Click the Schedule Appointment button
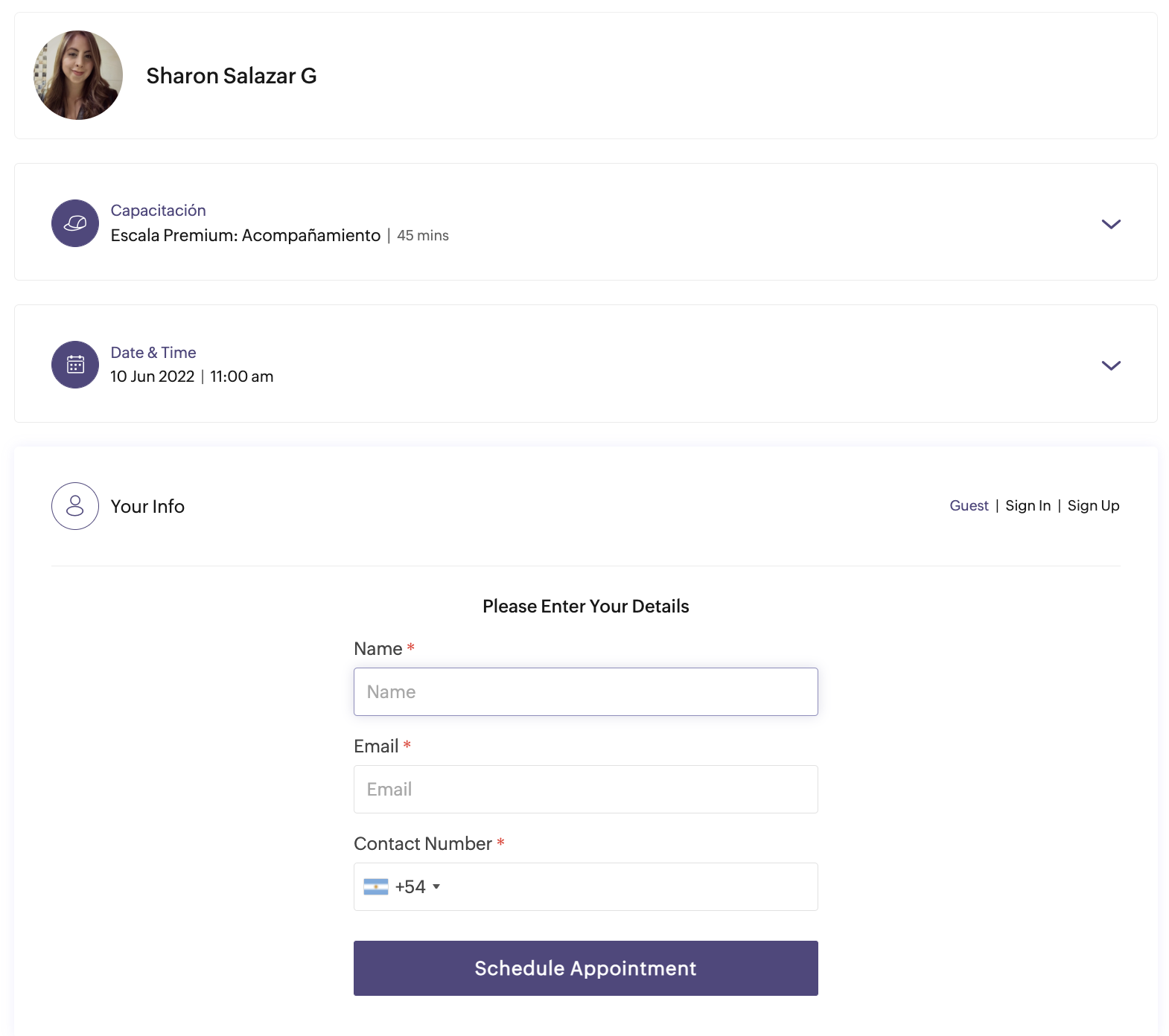The width and height of the screenshot is (1169, 1036). [586, 968]
